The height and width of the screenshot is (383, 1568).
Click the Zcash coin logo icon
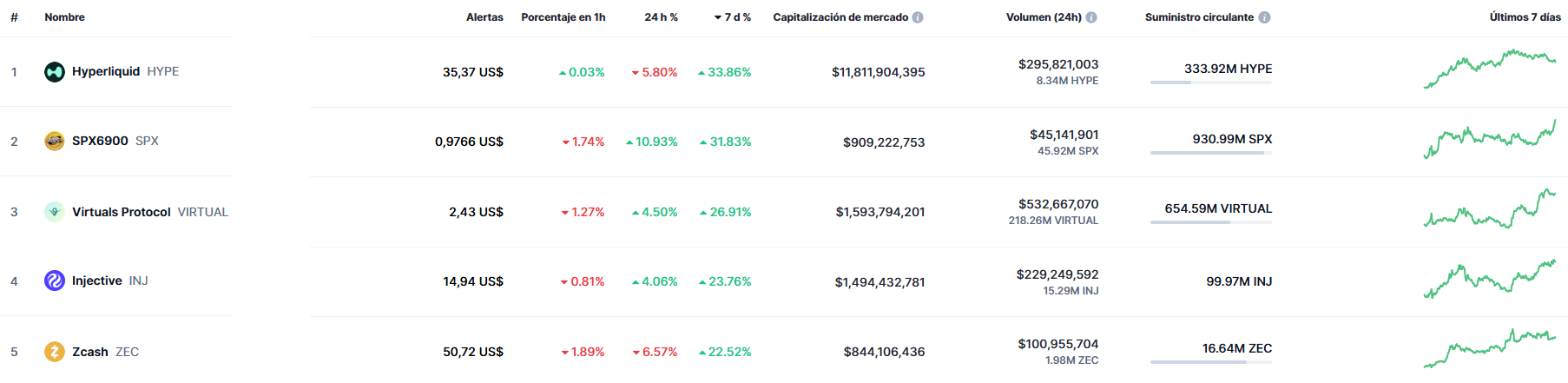click(54, 352)
